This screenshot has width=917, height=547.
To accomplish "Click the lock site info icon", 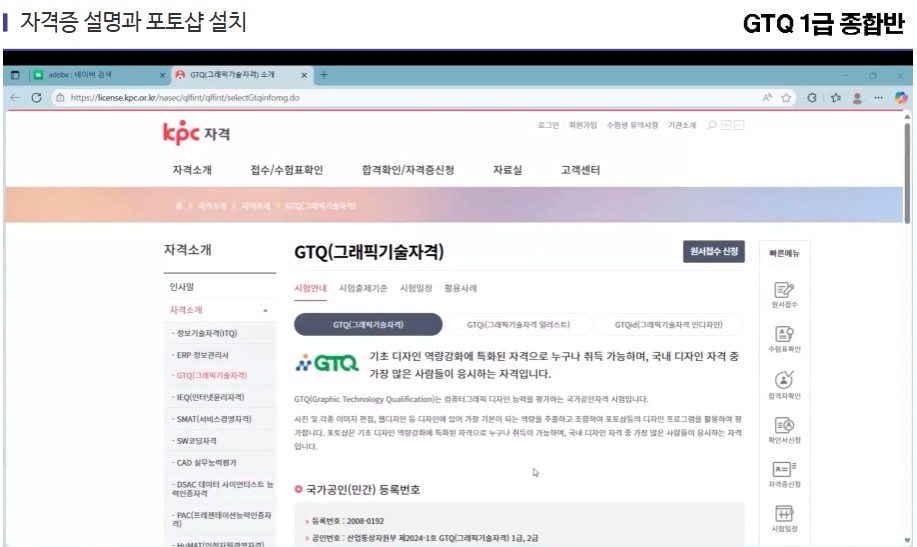I will [x=60, y=98].
